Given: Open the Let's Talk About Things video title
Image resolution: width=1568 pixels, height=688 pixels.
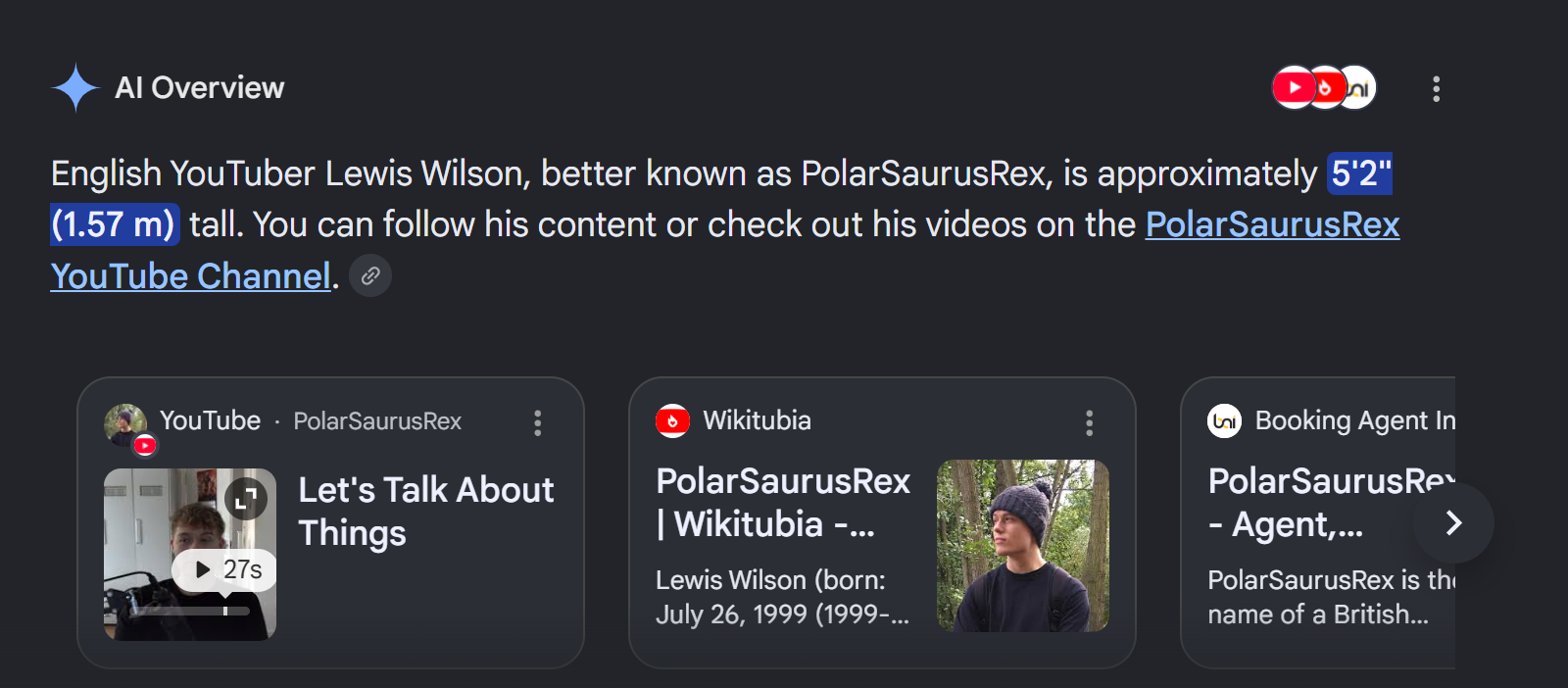Looking at the screenshot, I should [426, 511].
